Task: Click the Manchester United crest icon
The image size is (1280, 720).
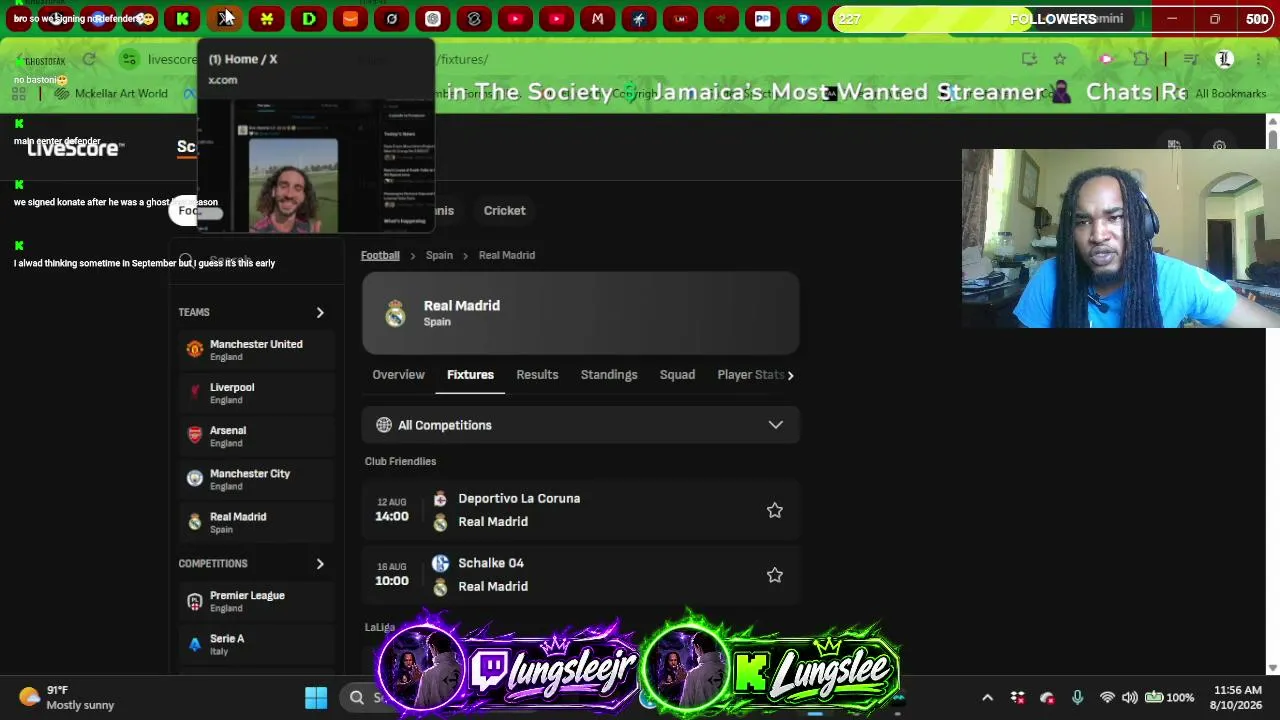Action: pyautogui.click(x=195, y=349)
